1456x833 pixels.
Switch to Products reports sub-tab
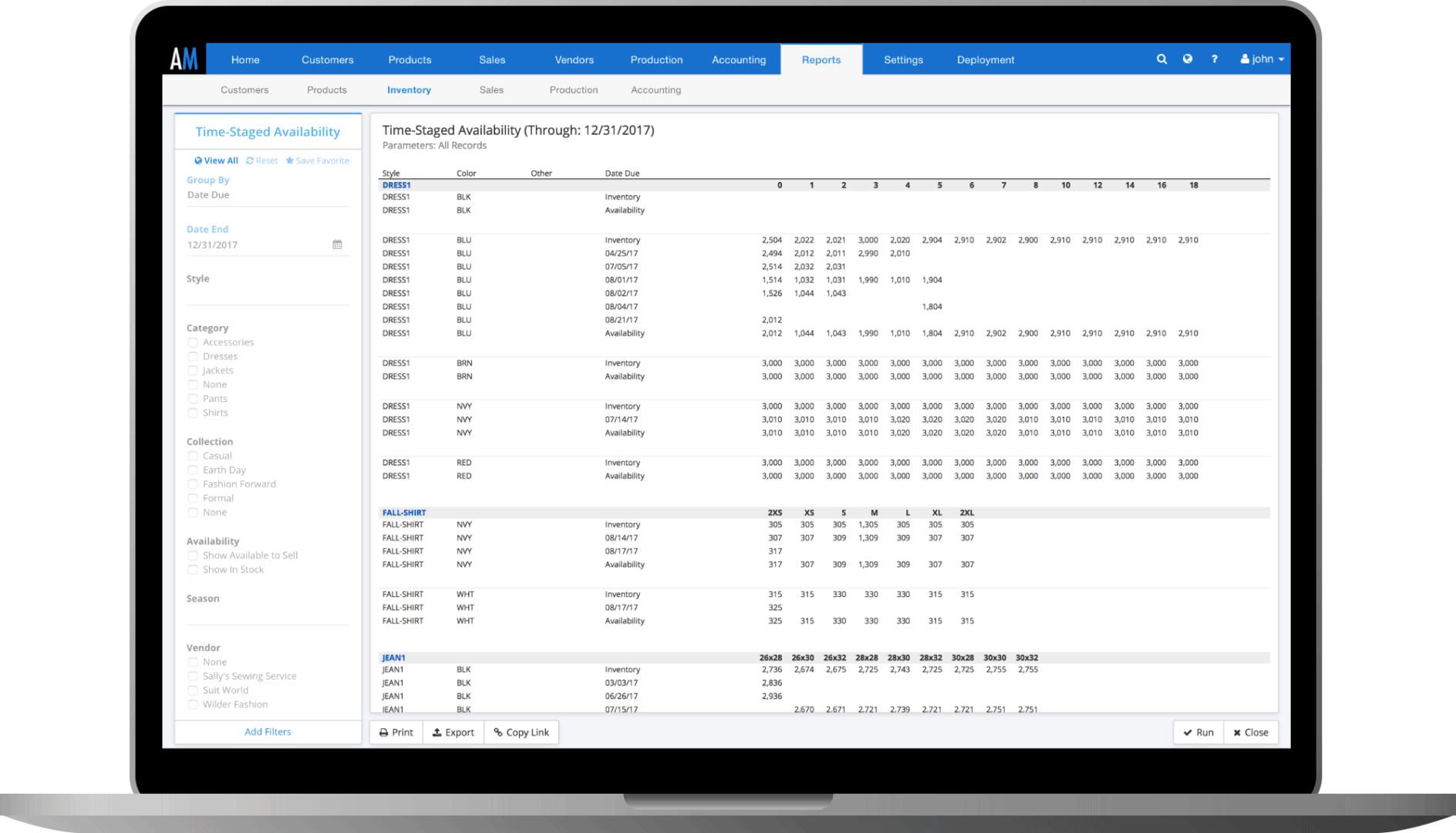[327, 89]
